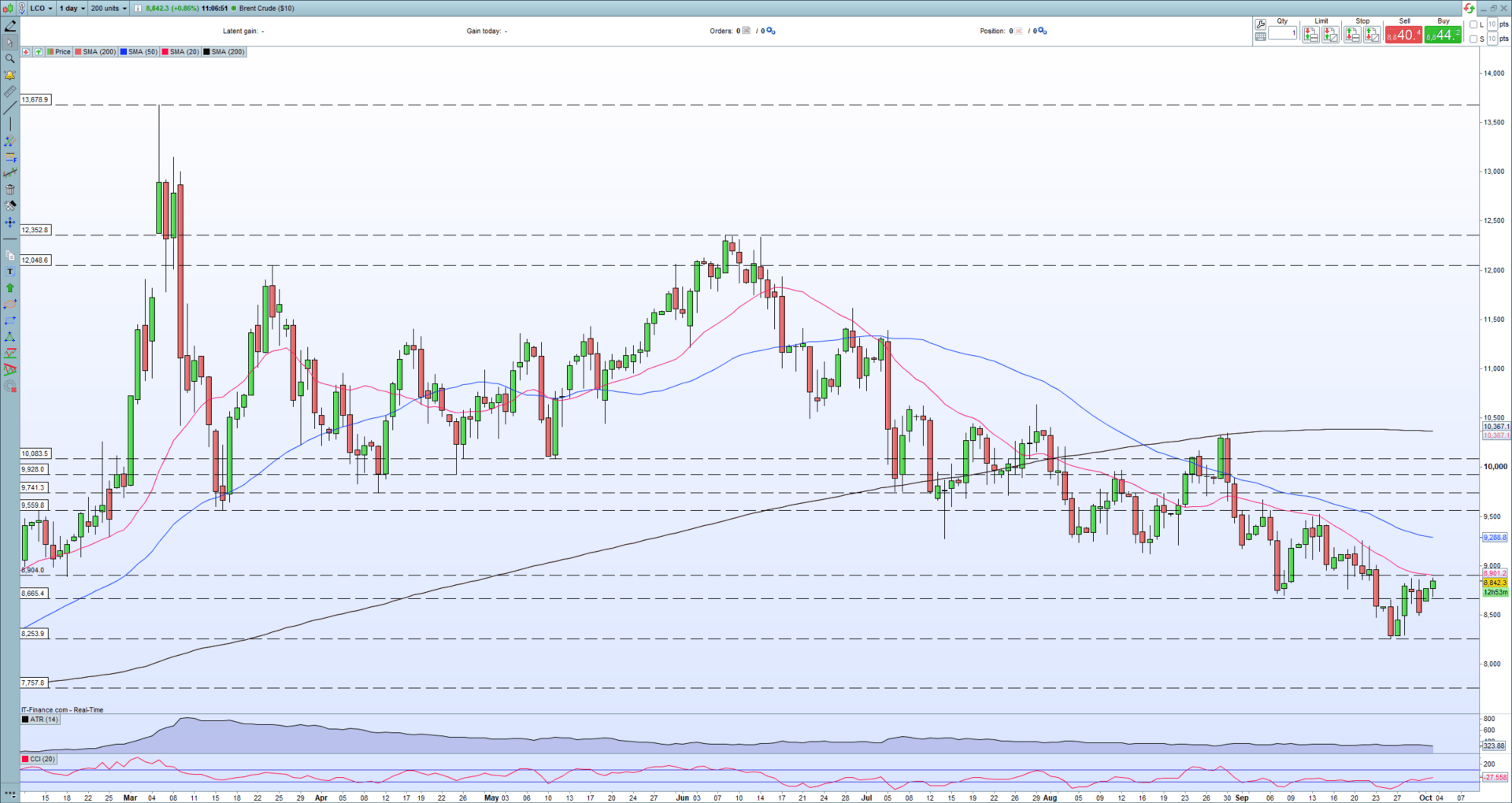Viewport: 1512px width, 803px height.
Task: Select the text annotation tool
Action: coord(10,272)
